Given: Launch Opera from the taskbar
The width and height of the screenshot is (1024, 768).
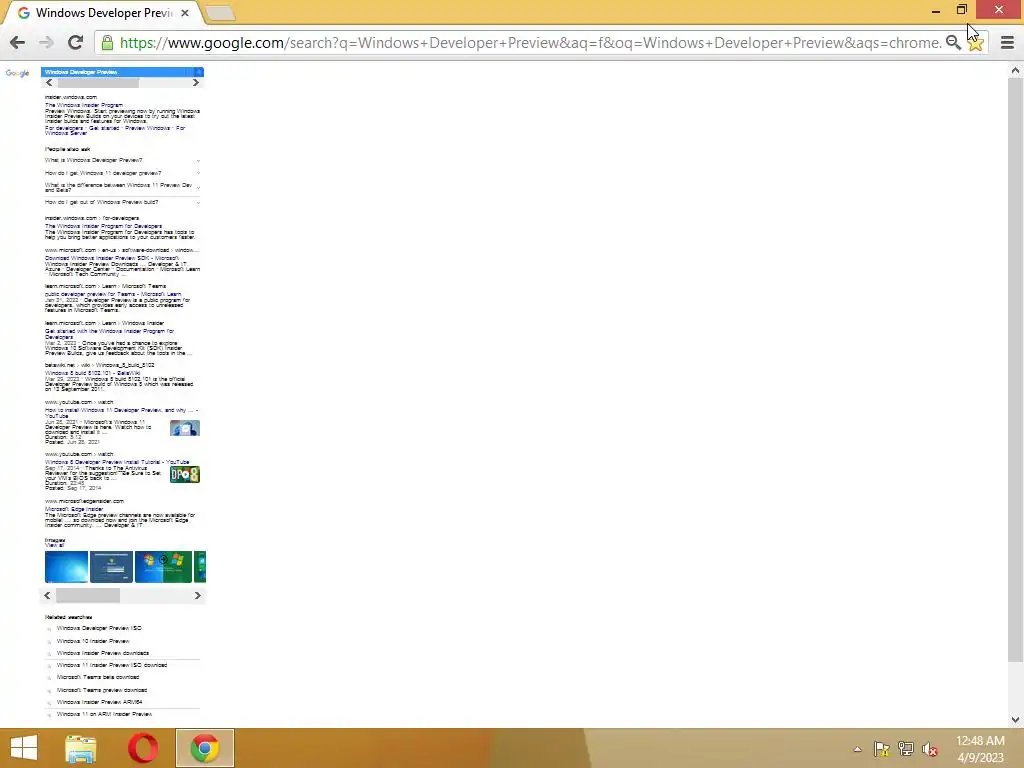Looking at the screenshot, I should [x=143, y=748].
